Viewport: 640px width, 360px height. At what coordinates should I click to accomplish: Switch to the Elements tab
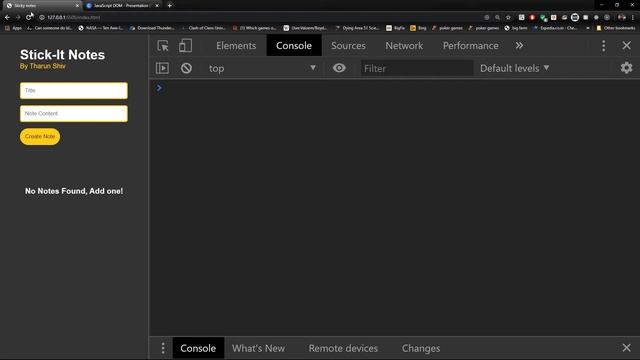point(236,46)
